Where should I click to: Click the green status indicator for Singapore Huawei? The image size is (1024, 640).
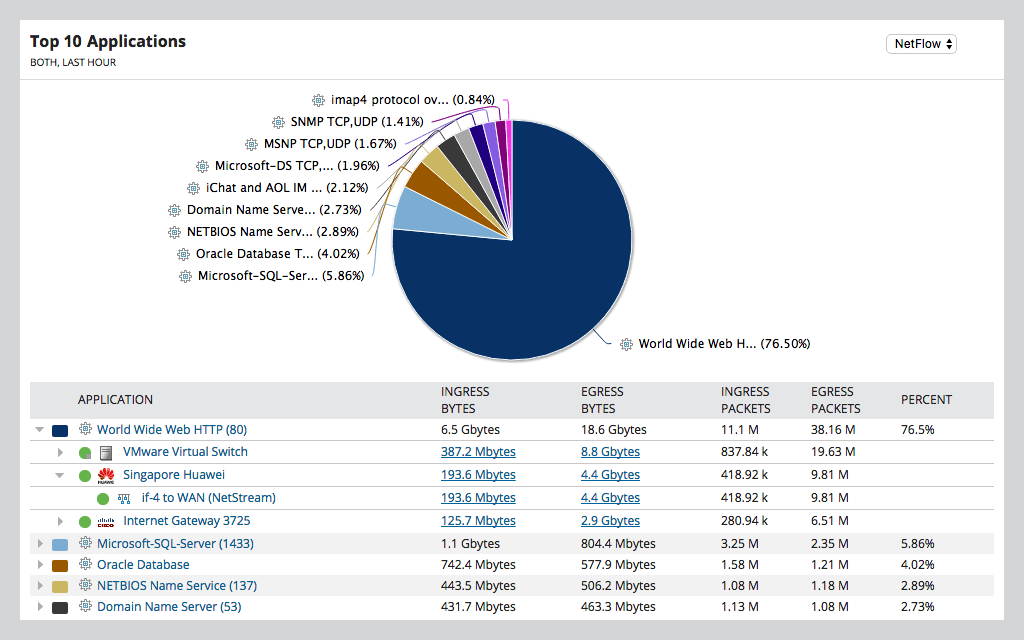(x=84, y=474)
